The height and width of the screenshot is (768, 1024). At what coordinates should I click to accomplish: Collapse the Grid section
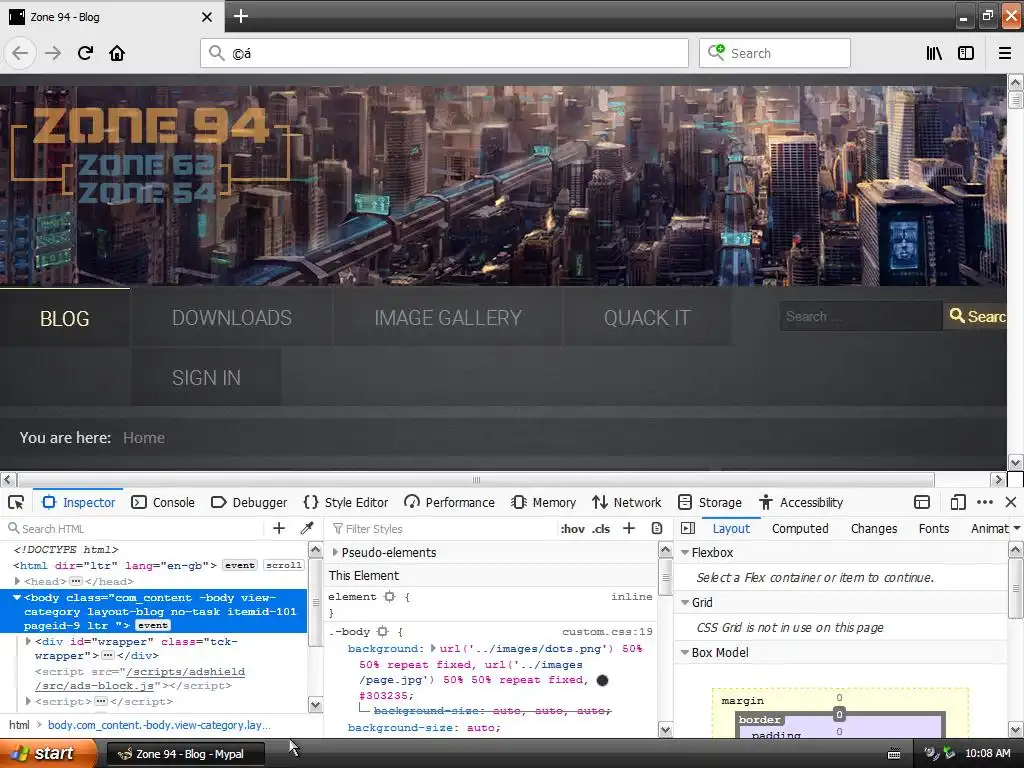(685, 602)
